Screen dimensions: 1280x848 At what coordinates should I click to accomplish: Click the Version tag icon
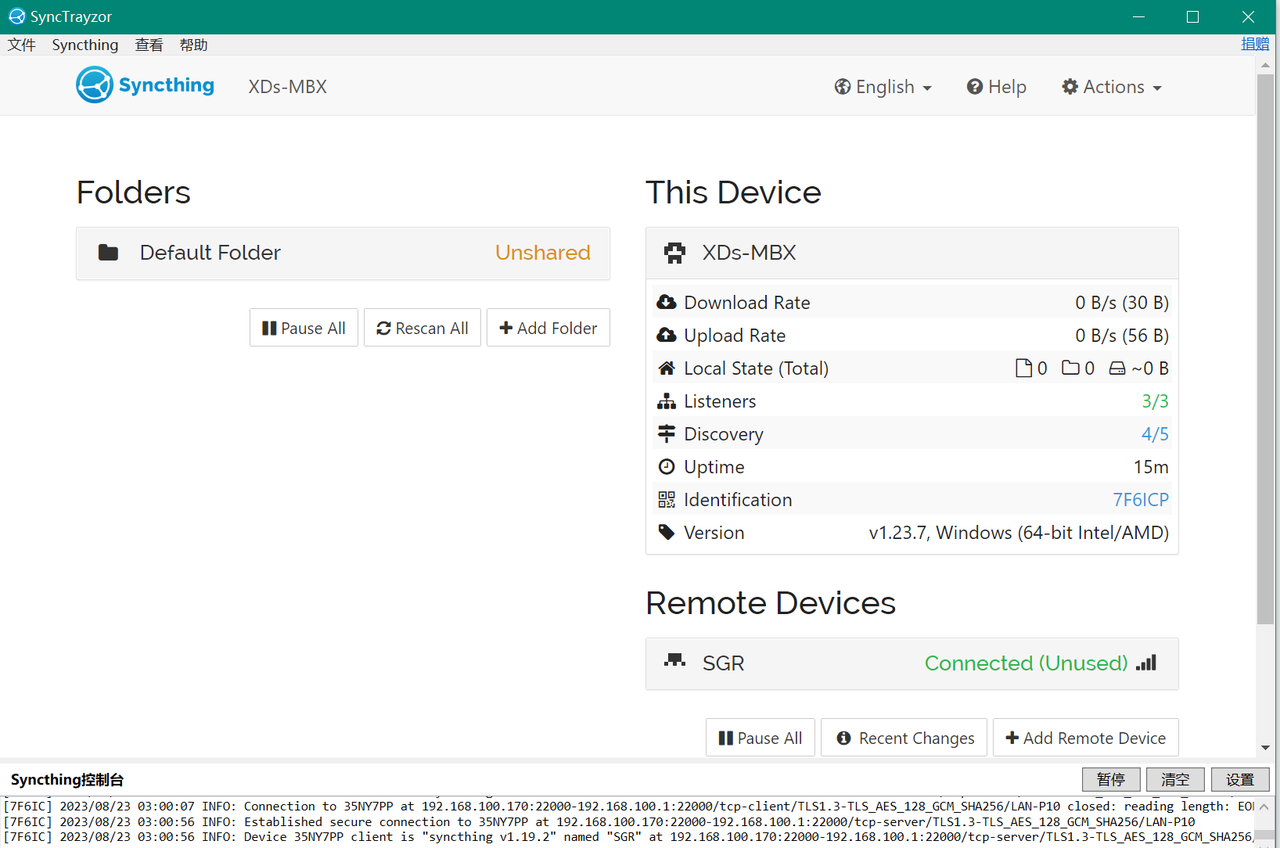[x=666, y=533]
